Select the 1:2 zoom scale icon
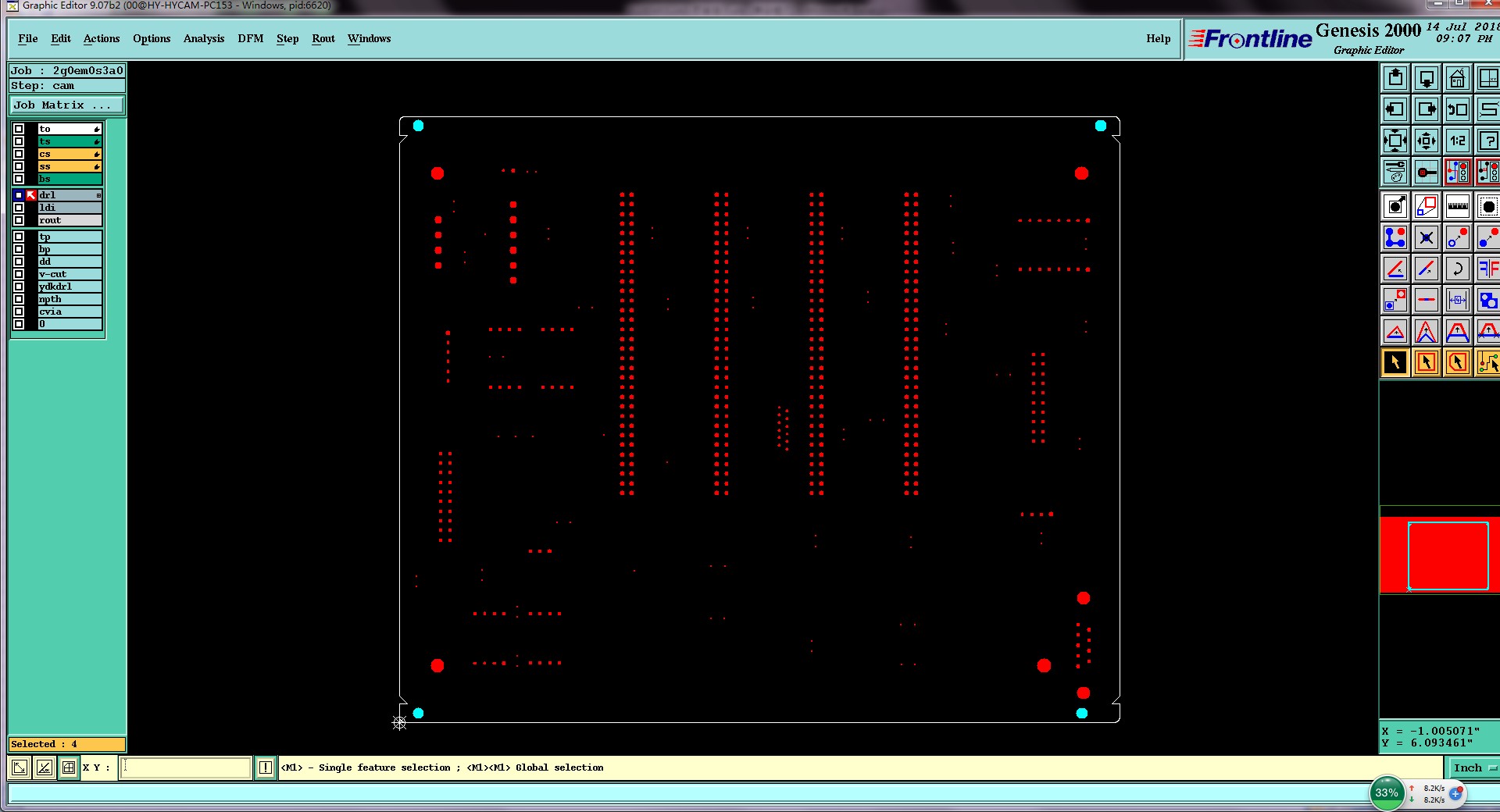Viewport: 1500px width, 812px height. click(x=1457, y=141)
